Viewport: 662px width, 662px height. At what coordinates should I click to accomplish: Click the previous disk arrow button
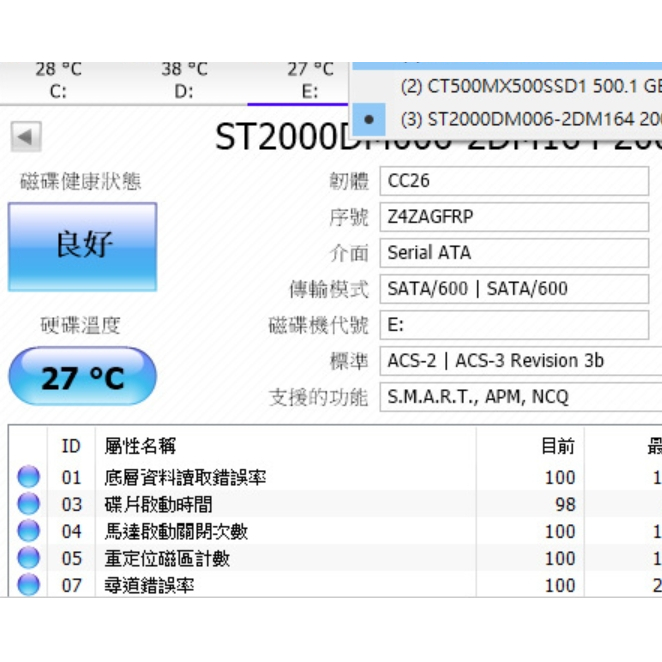click(x=26, y=136)
